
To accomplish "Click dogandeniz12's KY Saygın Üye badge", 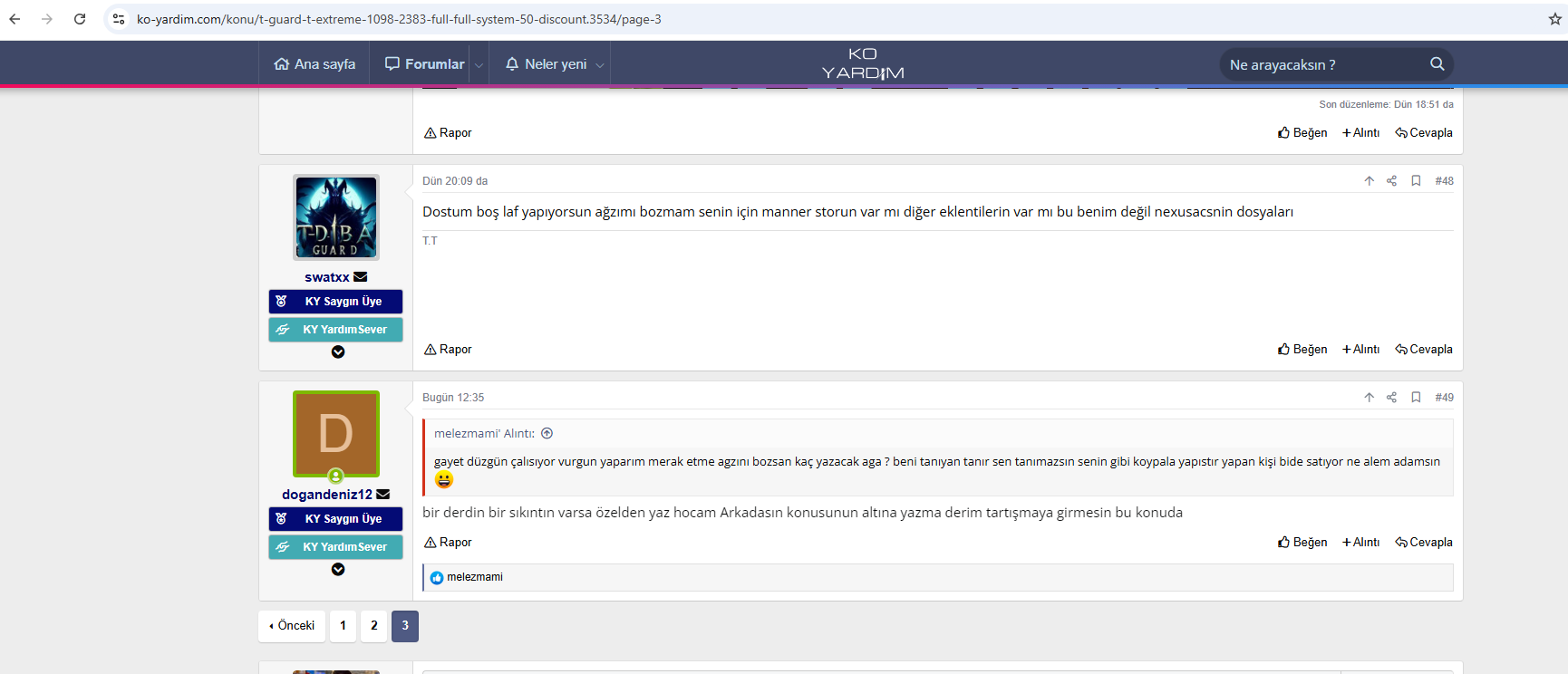I will (335, 519).
